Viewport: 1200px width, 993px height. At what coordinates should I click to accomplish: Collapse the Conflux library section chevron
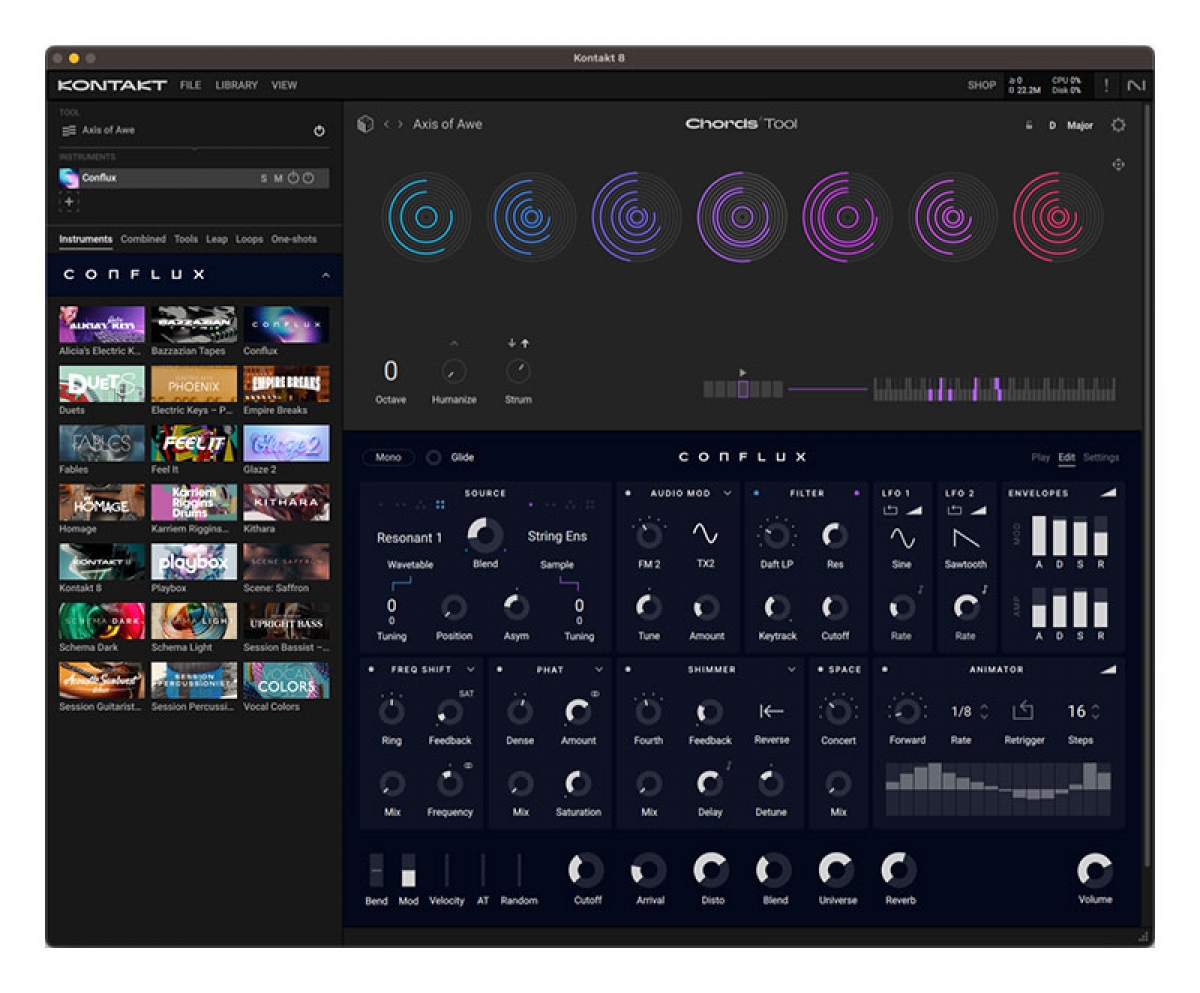point(325,275)
